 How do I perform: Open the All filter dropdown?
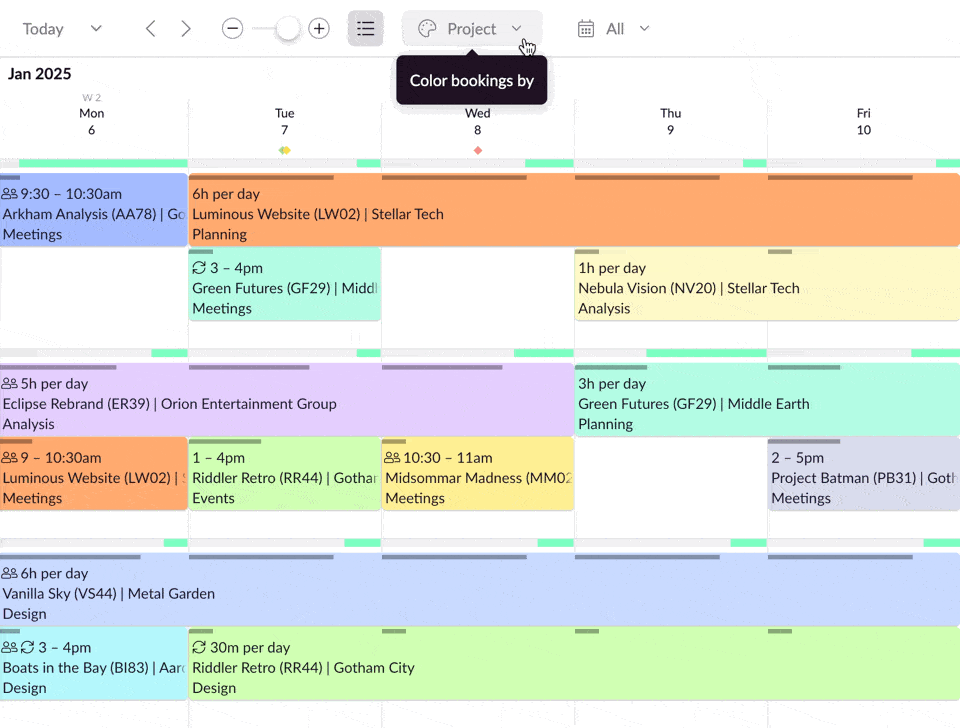point(614,29)
